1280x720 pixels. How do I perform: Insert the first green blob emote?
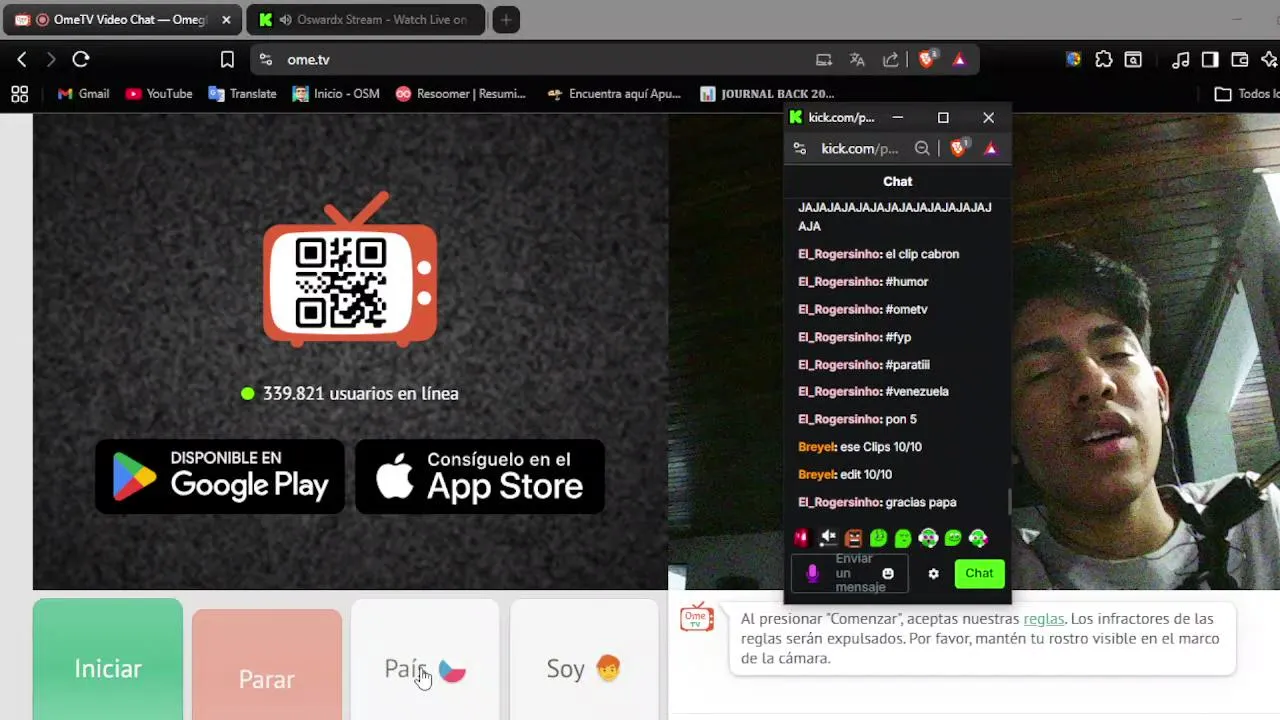click(878, 538)
